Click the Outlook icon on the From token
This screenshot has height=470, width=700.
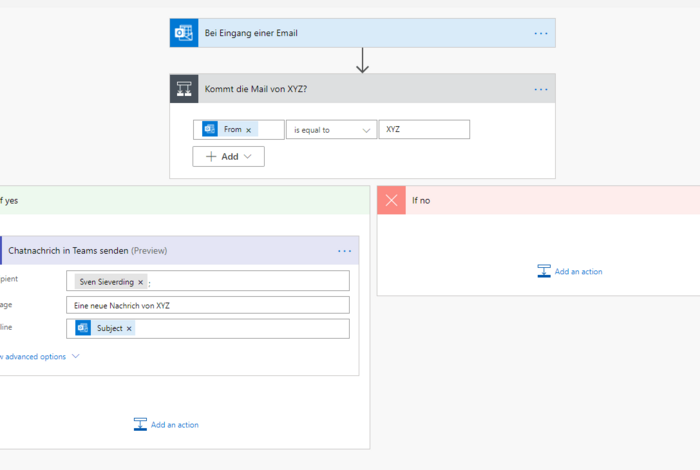[210, 129]
